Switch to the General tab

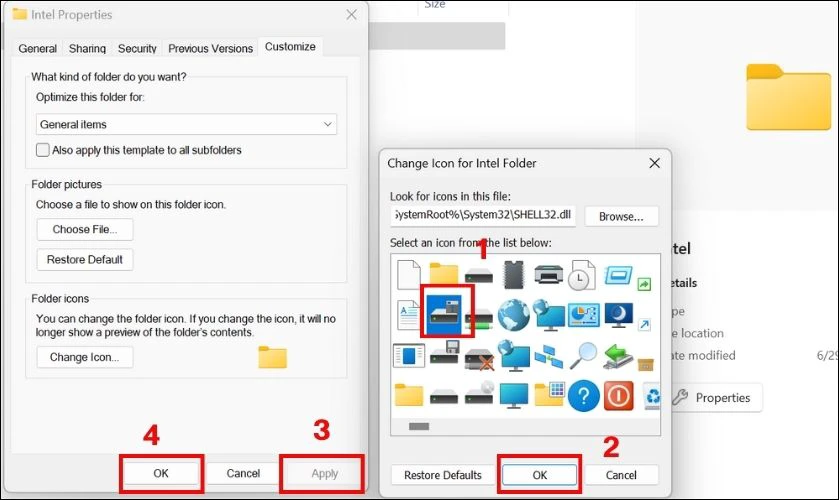[x=38, y=48]
